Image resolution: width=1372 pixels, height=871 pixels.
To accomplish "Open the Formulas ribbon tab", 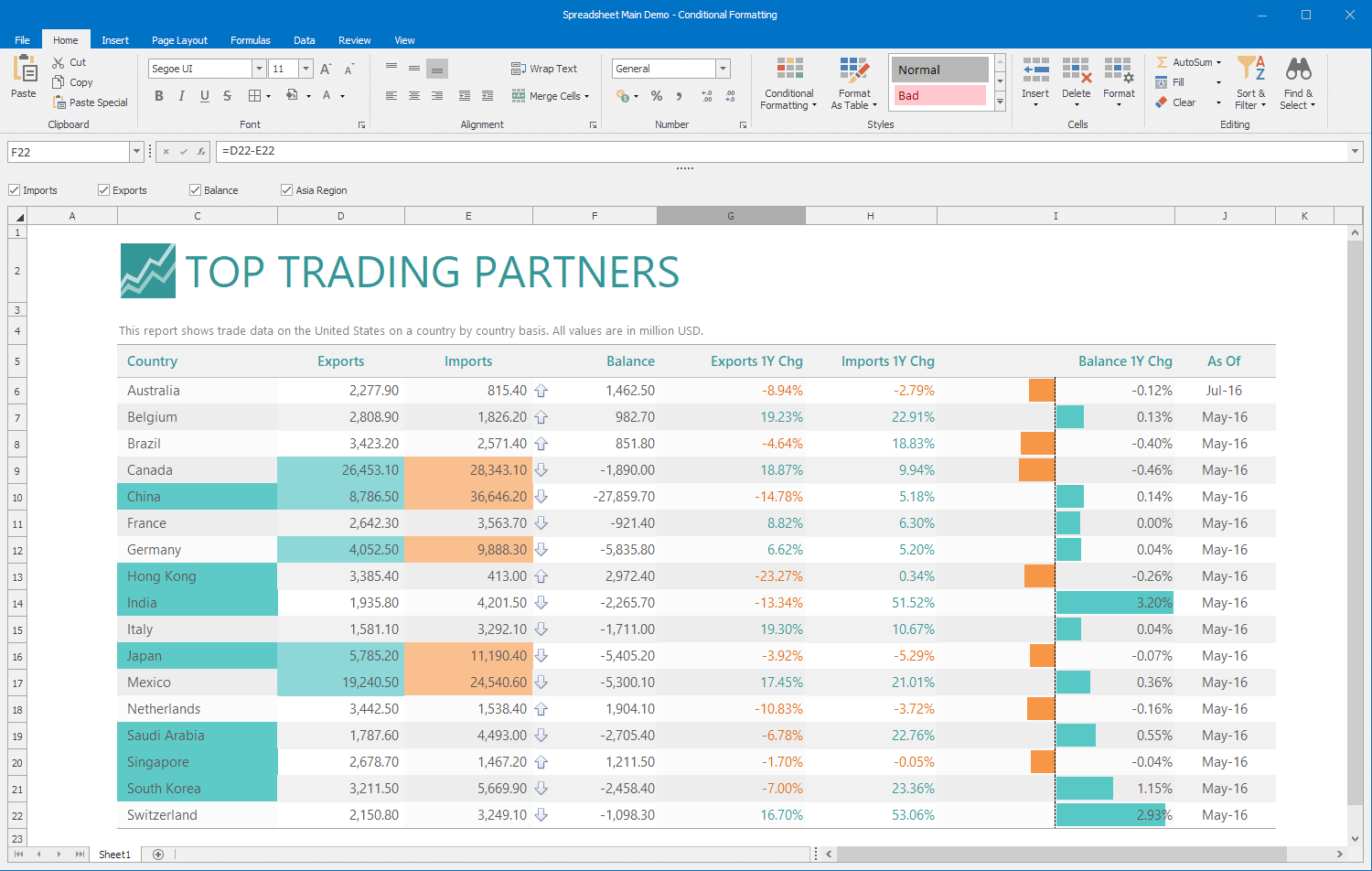I will (250, 40).
